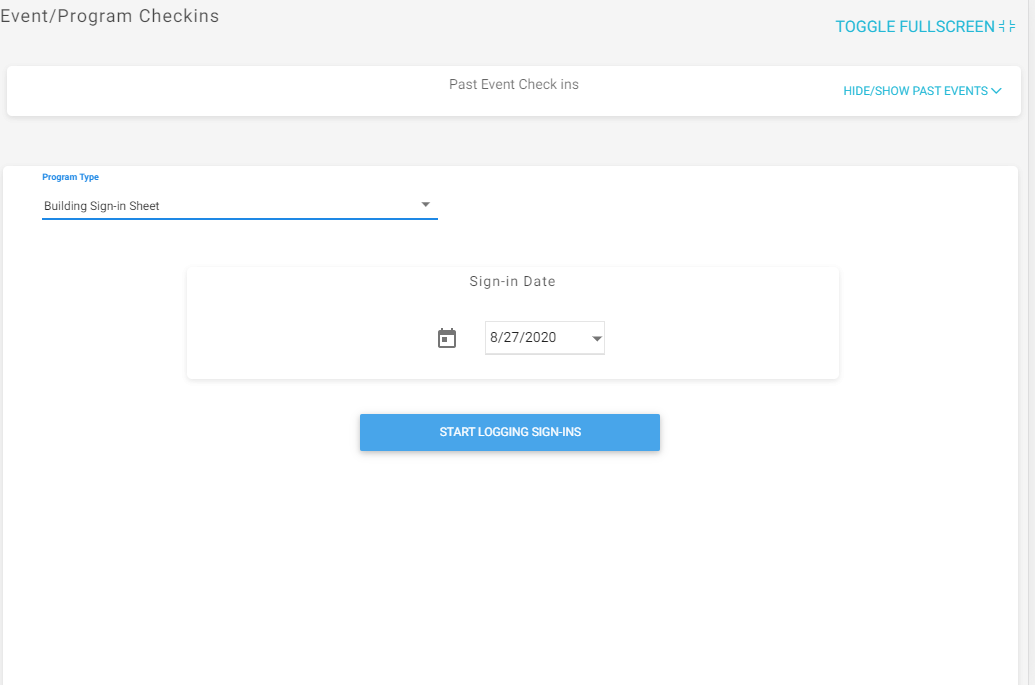Click the Event/Program Checkins page title
This screenshot has height=685, width=1035.
coord(110,16)
